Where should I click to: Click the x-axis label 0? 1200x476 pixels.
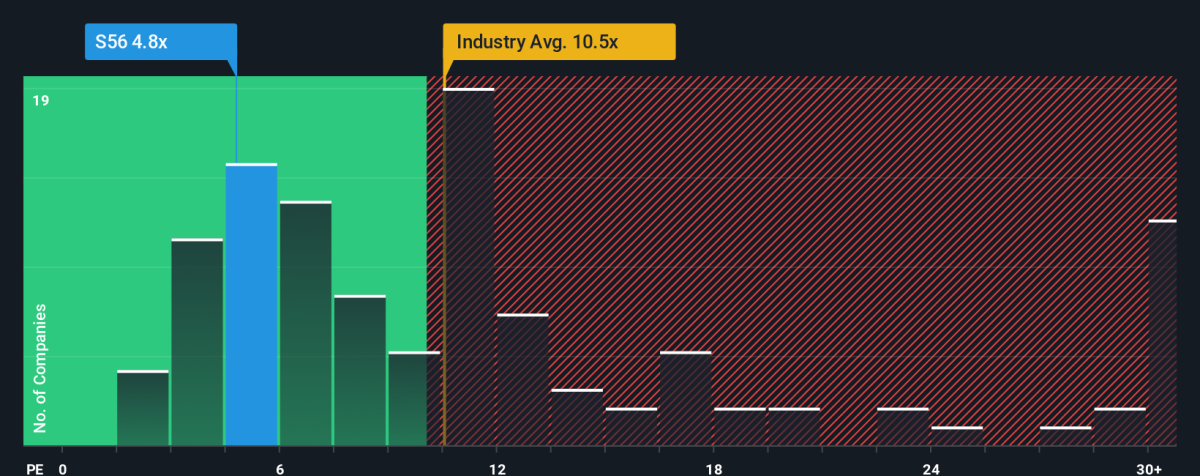[x=62, y=469]
